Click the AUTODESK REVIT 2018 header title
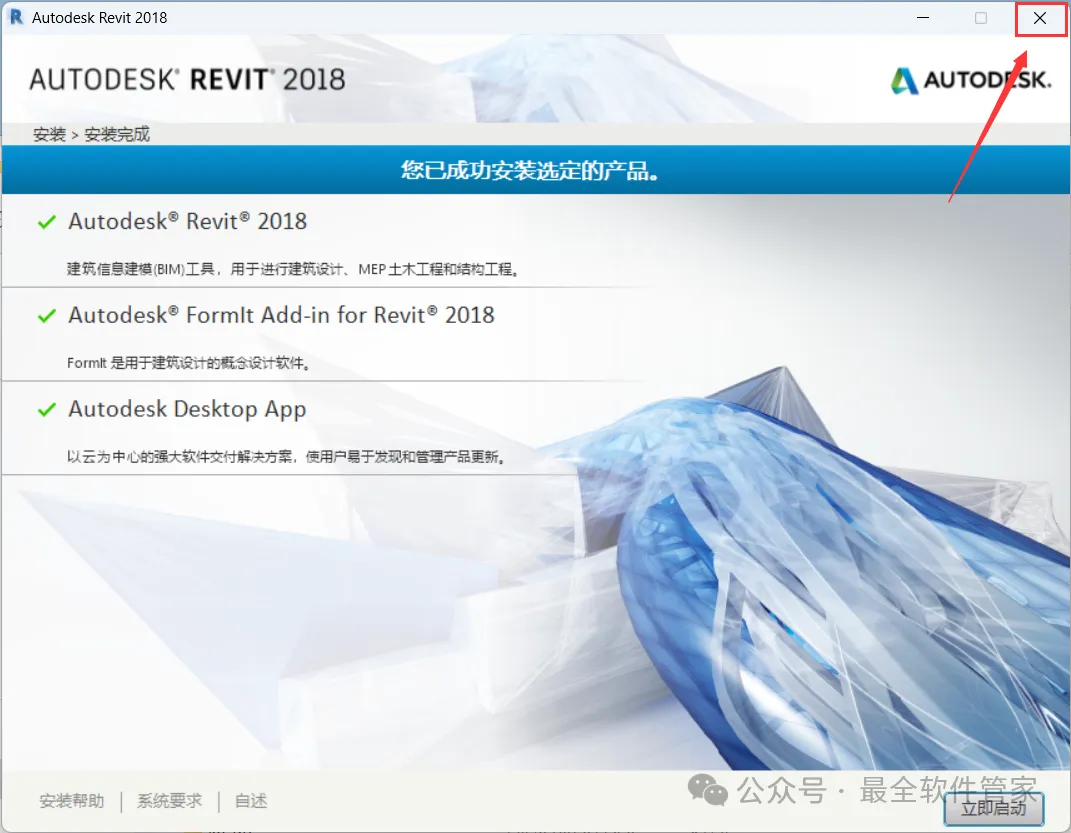Image resolution: width=1071 pixels, height=833 pixels. [x=187, y=80]
